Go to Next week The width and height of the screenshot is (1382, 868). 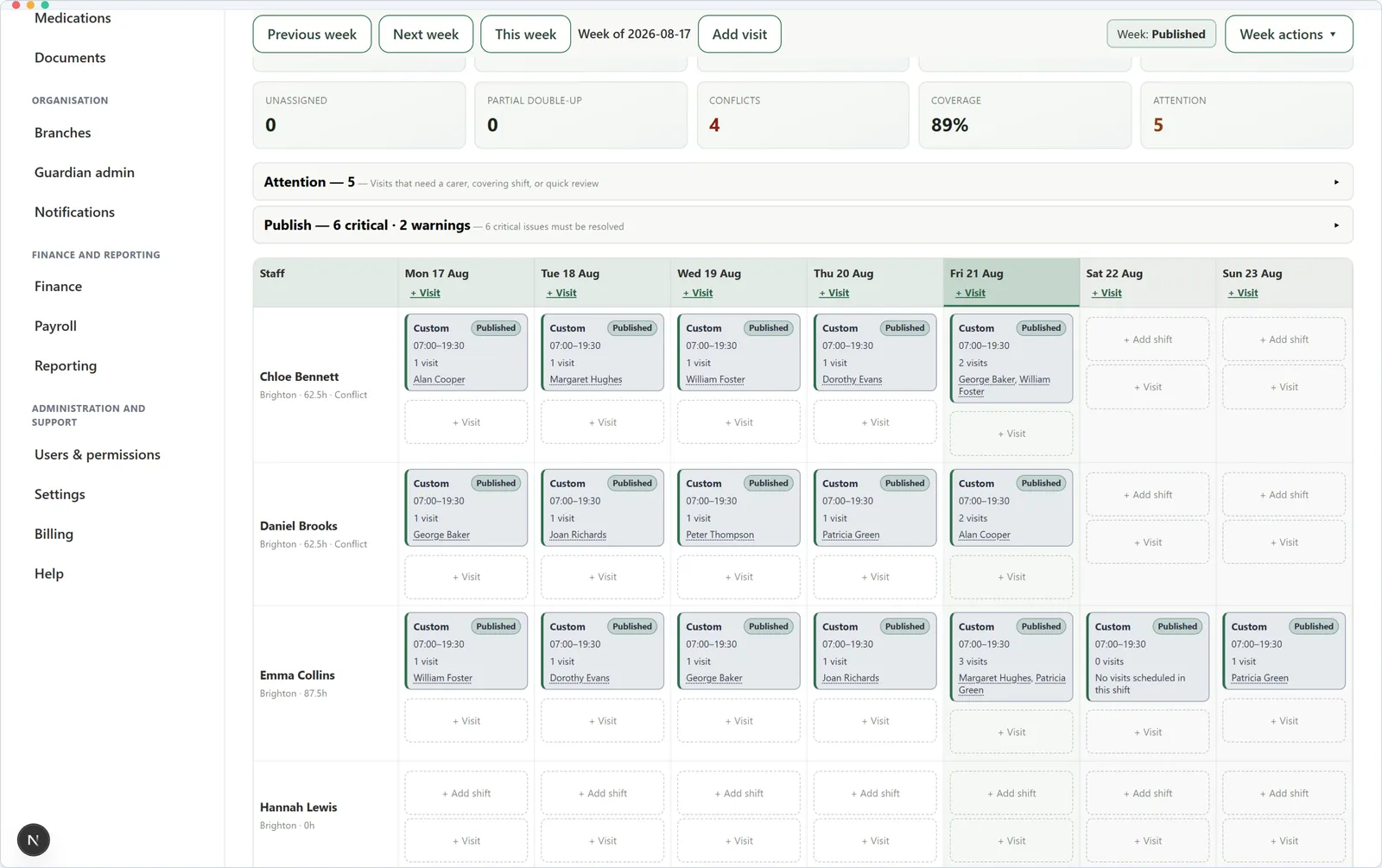tap(426, 35)
